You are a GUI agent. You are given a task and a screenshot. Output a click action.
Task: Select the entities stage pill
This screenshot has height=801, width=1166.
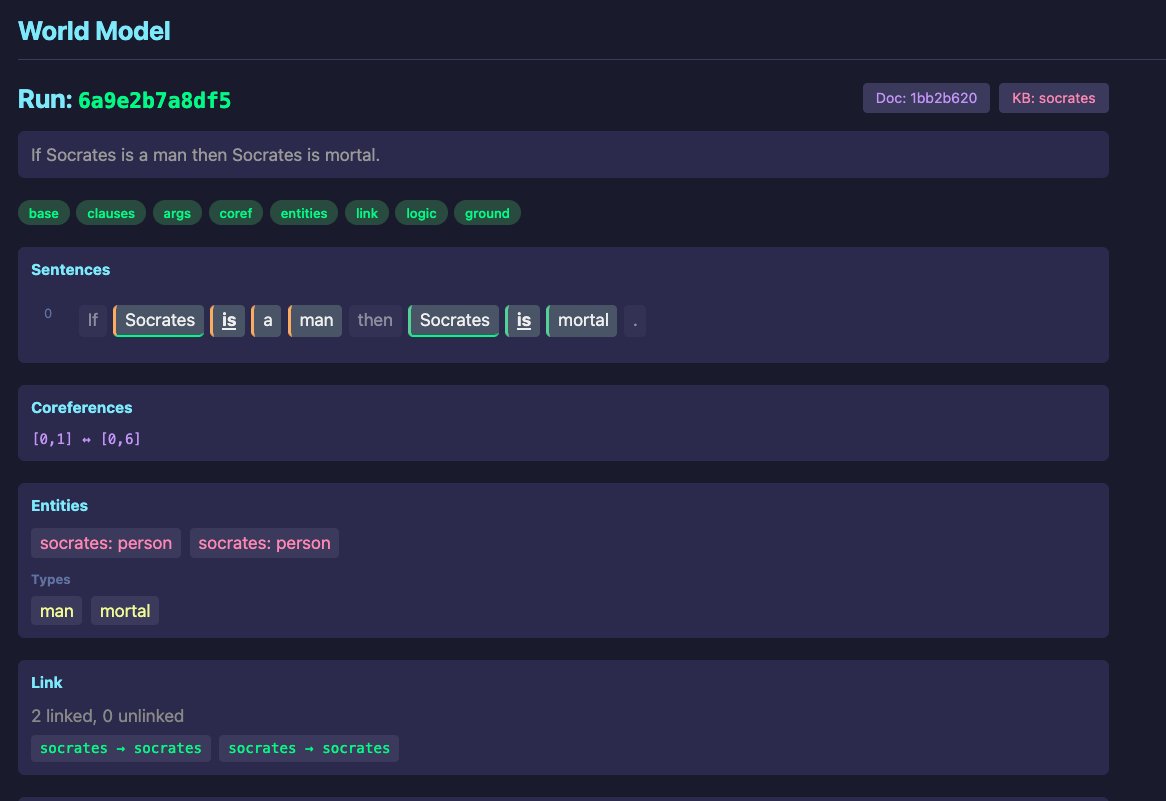tap(303, 213)
